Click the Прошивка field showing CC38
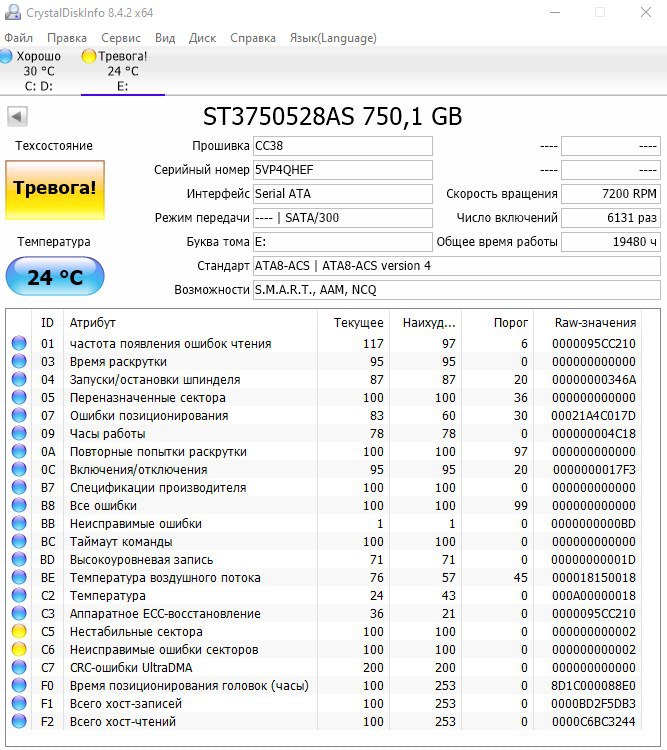Image resolution: width=667 pixels, height=750 pixels. (x=343, y=146)
